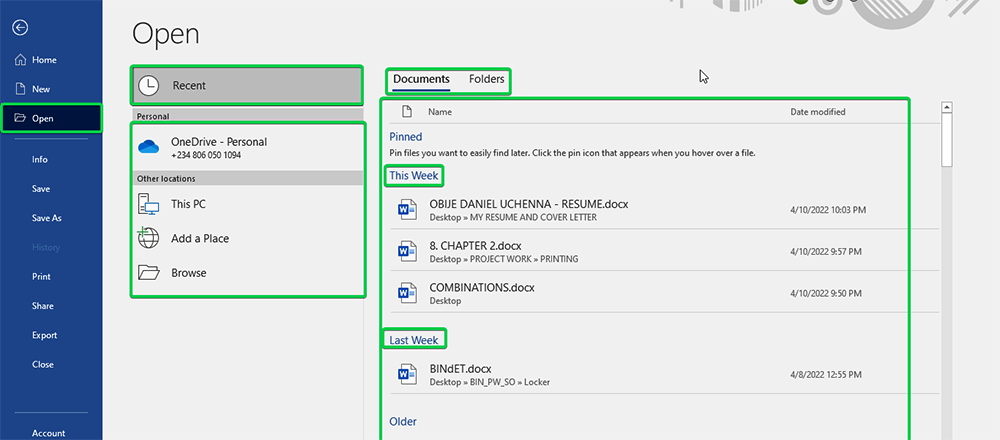The height and width of the screenshot is (440, 1000).
Task: Click the OneDrive cloud icon
Action: (x=149, y=147)
